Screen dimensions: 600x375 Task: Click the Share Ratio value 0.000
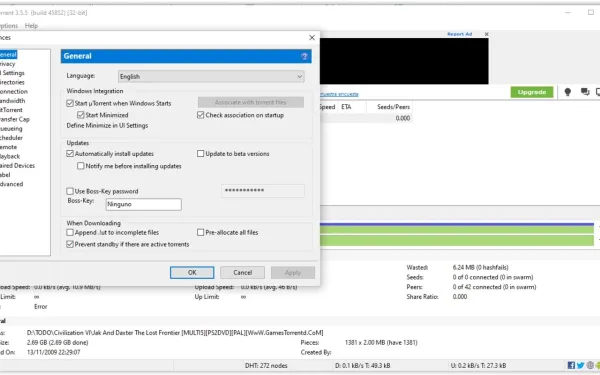(460, 297)
